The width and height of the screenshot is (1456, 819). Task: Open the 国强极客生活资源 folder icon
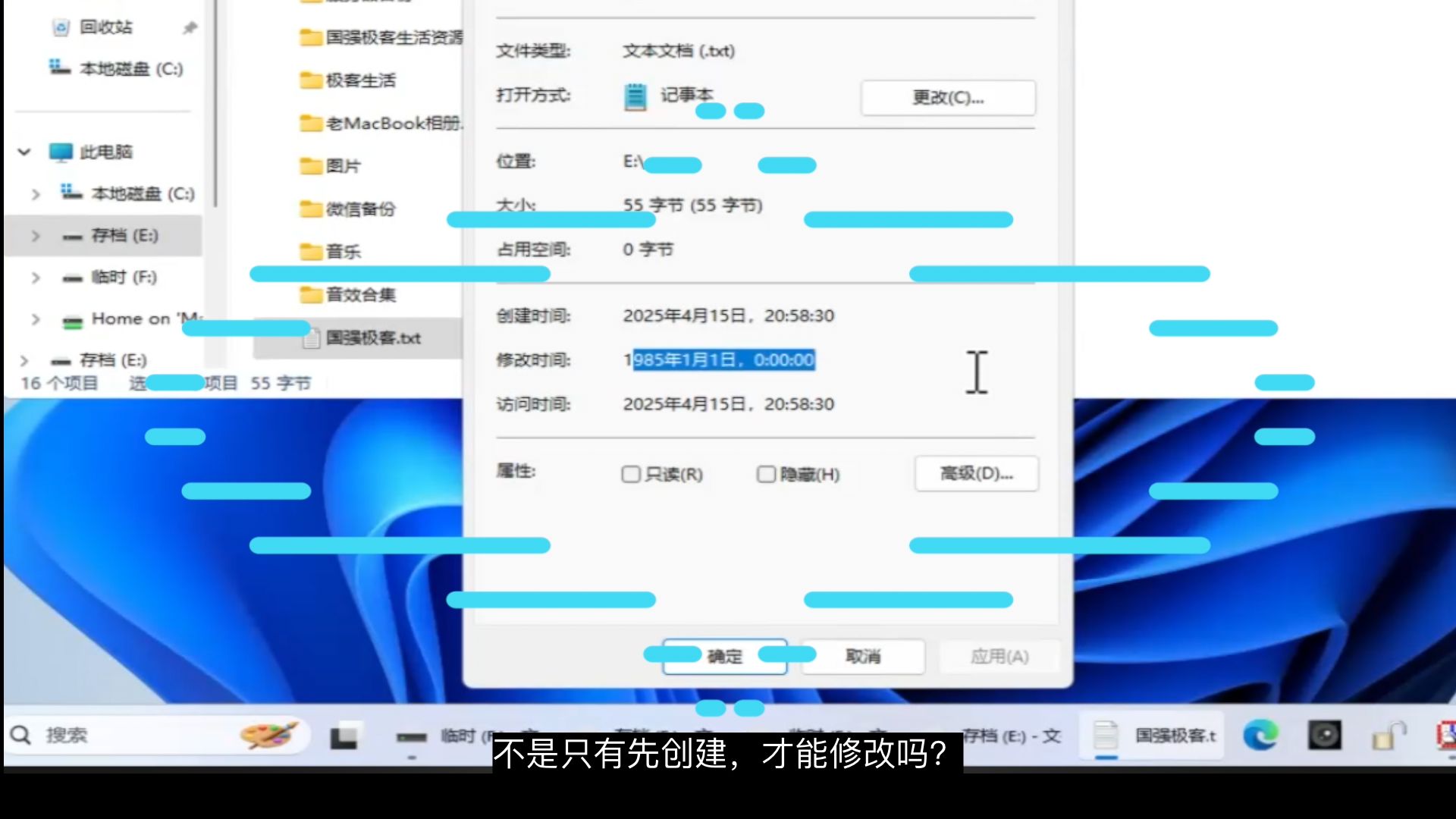(311, 37)
